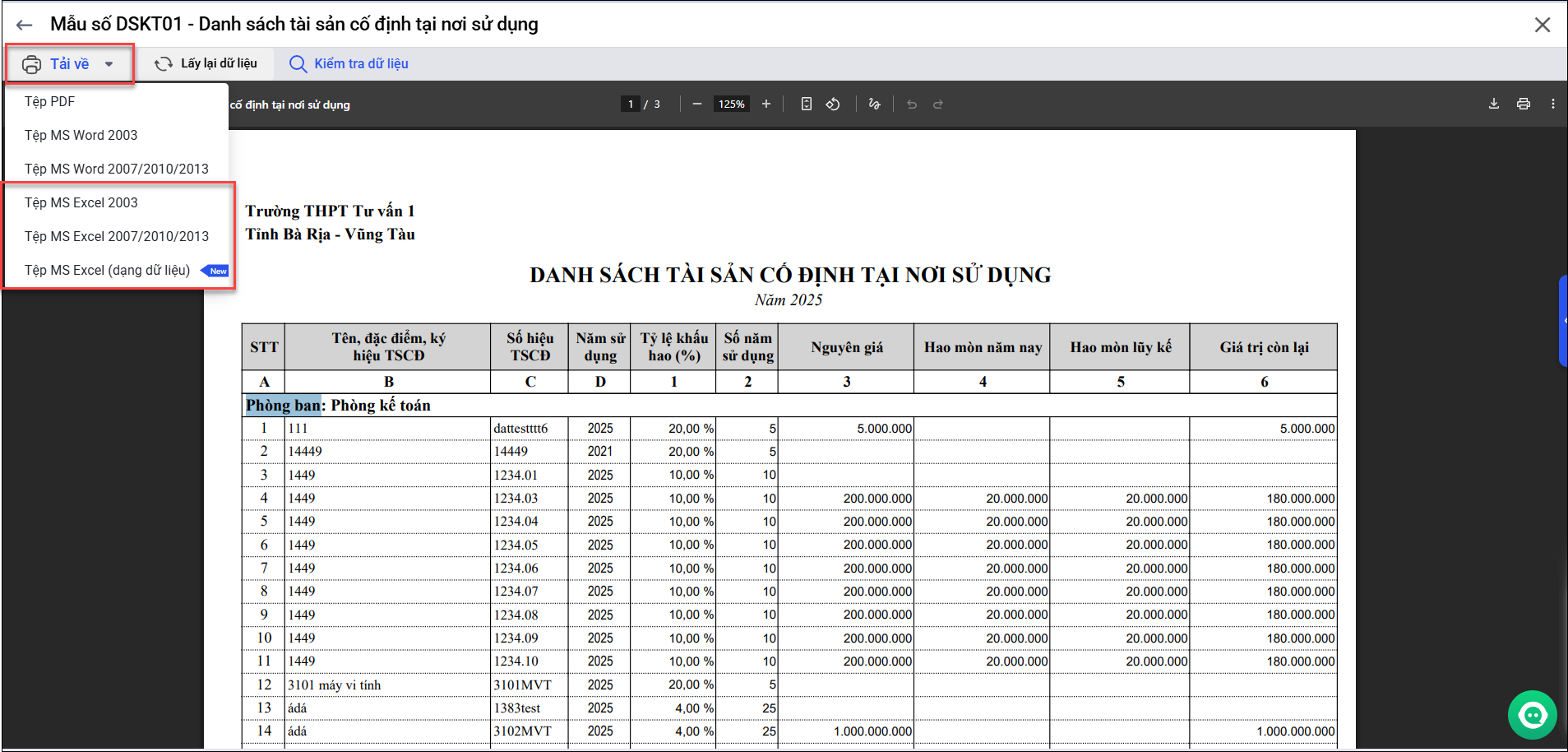Select the draw annotation tool
This screenshot has width=1568, height=752.
pos(874,104)
